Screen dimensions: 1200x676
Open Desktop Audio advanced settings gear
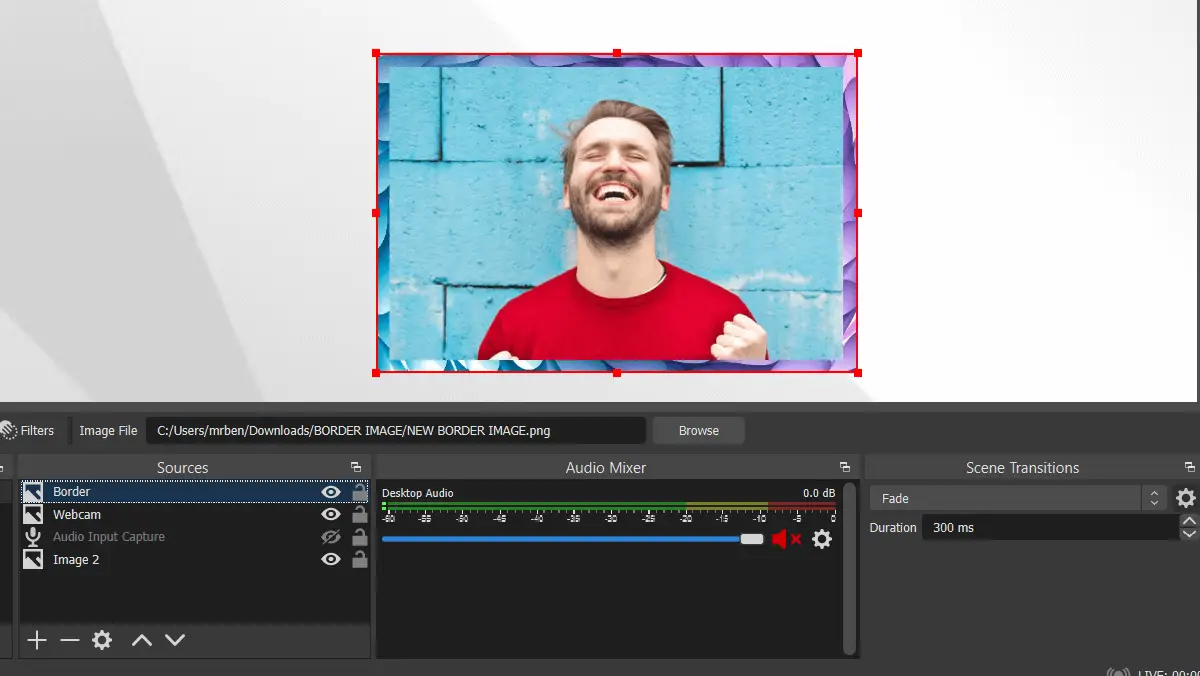(822, 539)
